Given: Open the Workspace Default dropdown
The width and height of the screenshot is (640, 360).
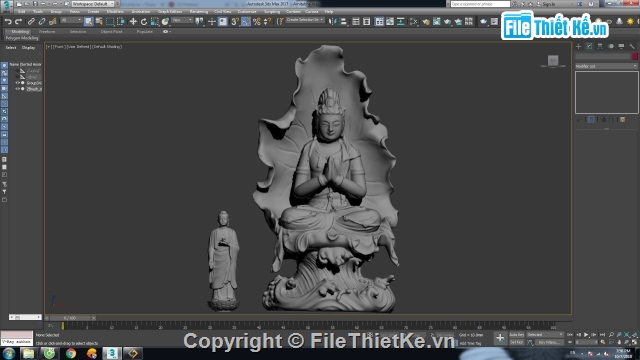Looking at the screenshot, I should (x=93, y=4).
